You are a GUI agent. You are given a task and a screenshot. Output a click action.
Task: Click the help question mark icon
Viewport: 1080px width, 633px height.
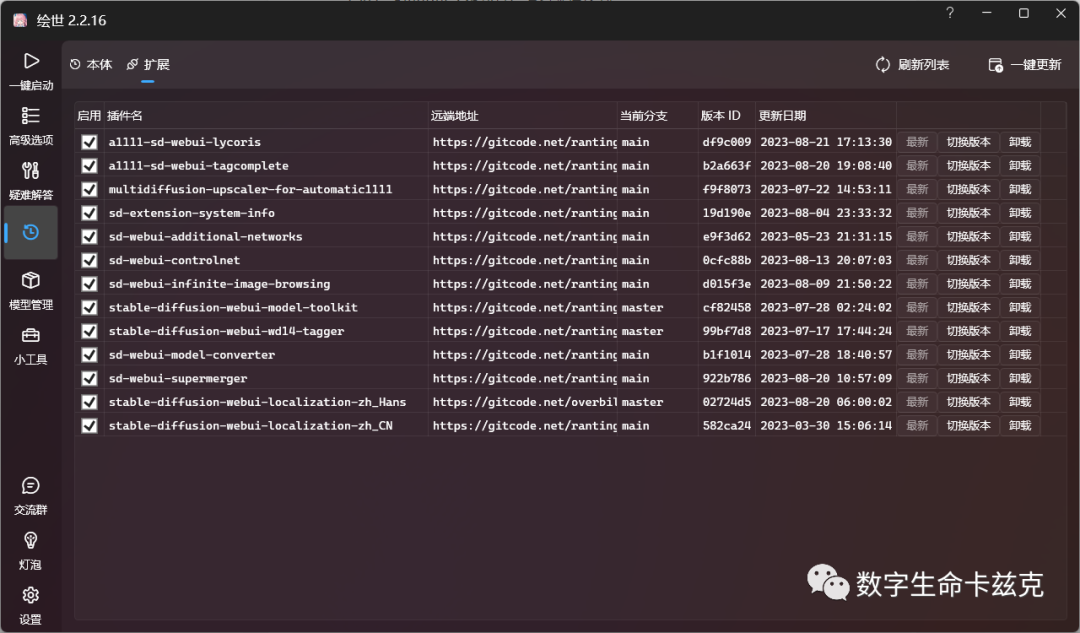click(x=950, y=13)
